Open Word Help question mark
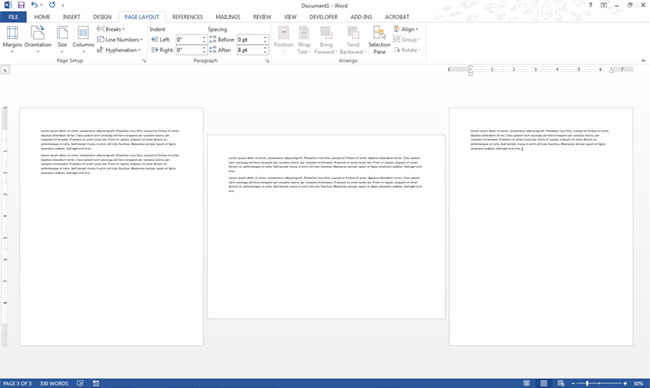The height and width of the screenshot is (388, 650). click(590, 5)
